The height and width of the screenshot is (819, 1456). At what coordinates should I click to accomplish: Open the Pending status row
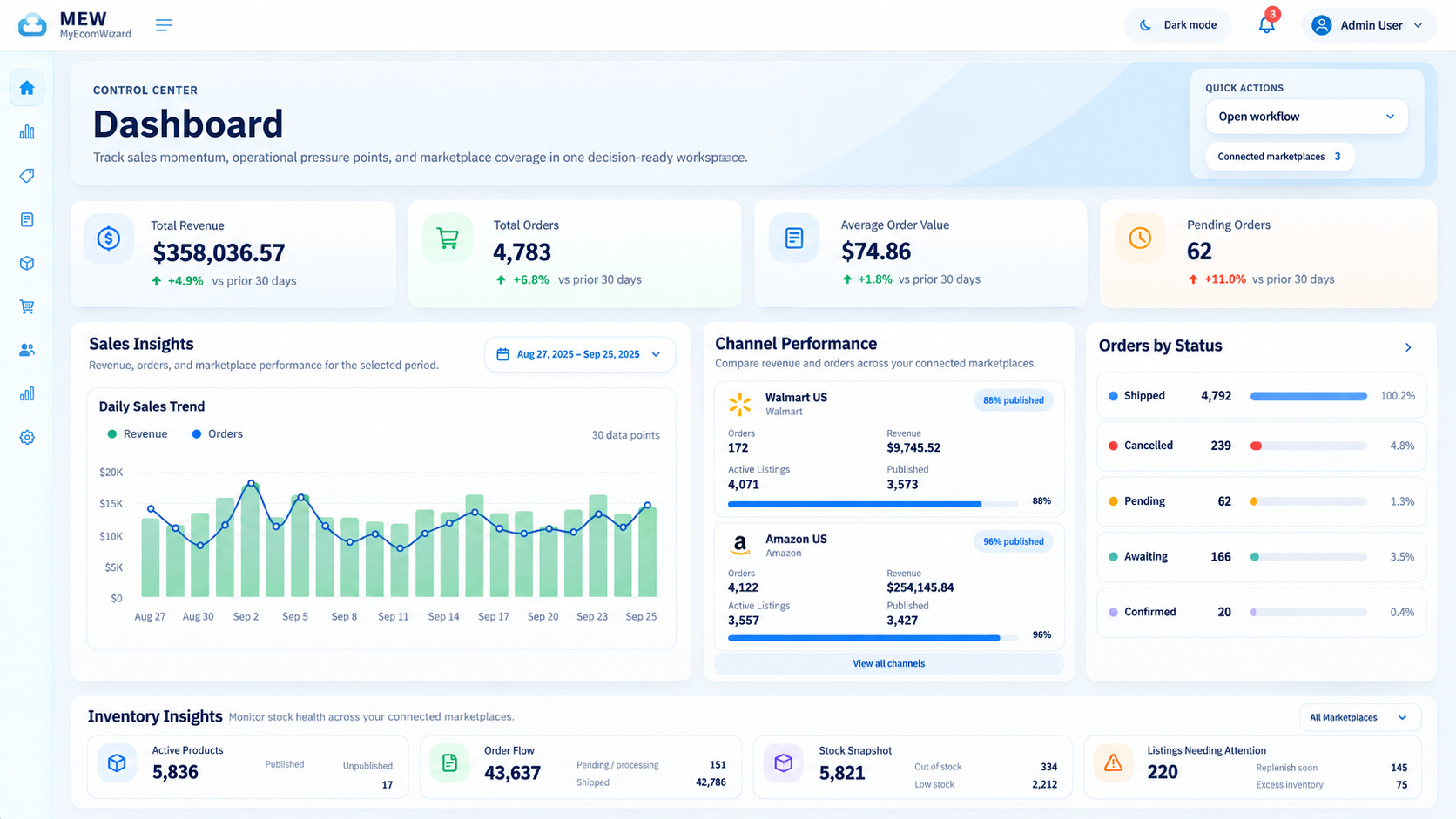pos(1261,501)
